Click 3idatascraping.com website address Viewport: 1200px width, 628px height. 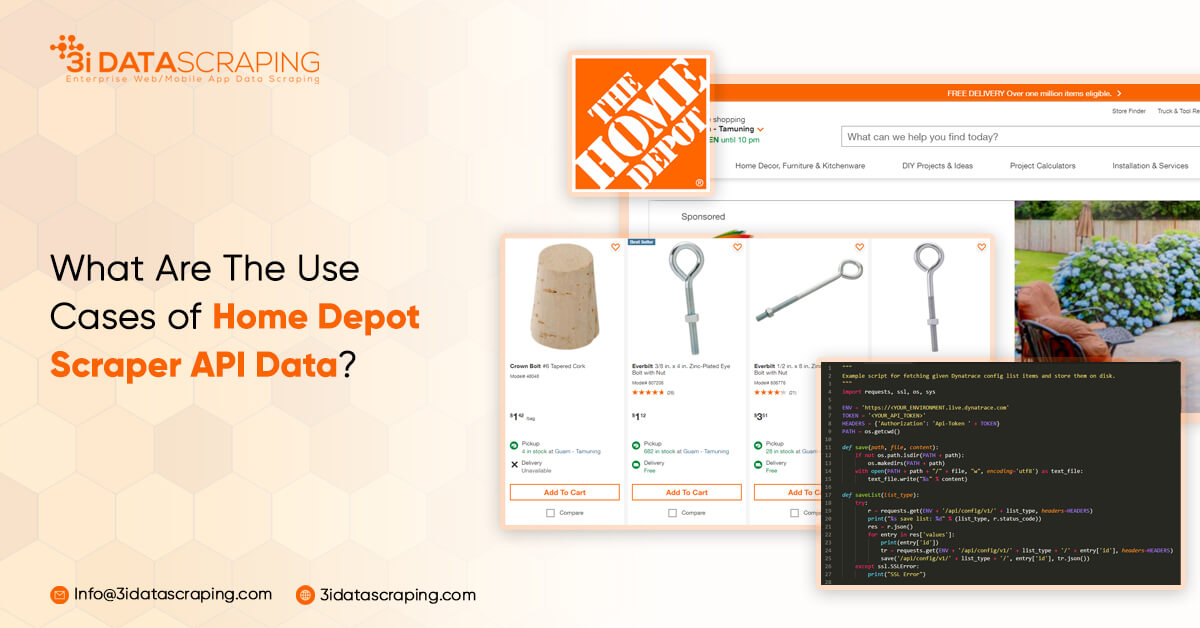(397, 594)
